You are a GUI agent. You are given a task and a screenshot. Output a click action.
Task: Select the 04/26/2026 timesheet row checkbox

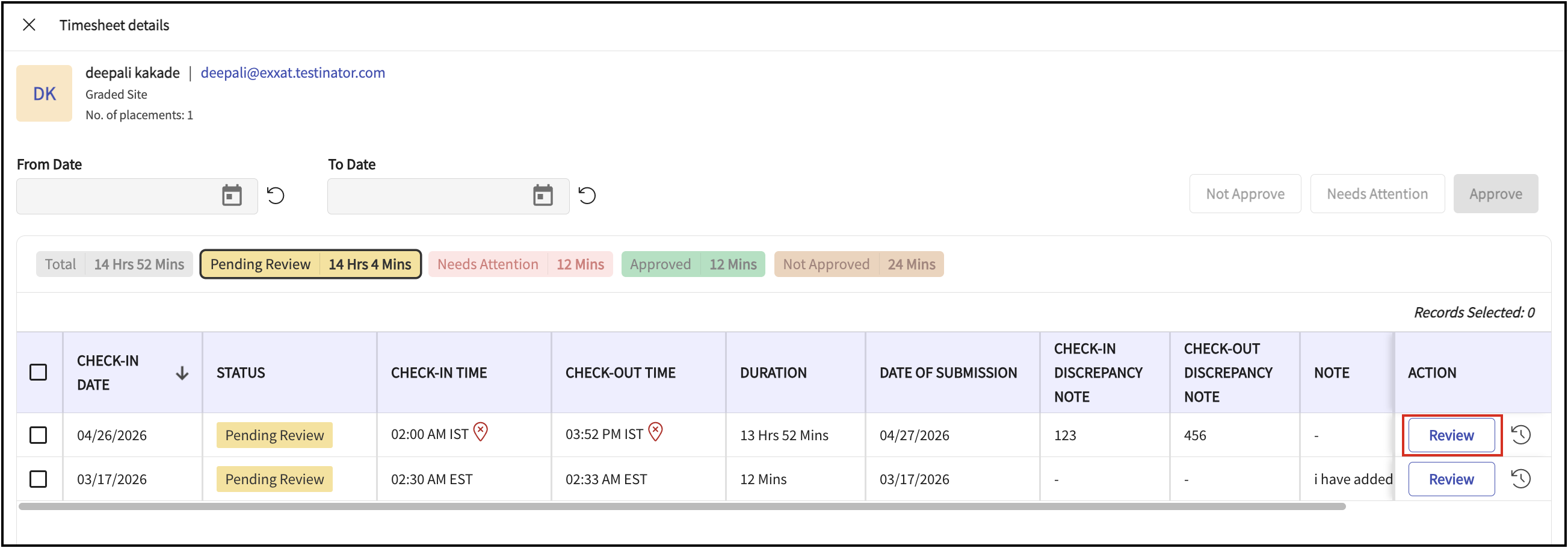coord(39,435)
